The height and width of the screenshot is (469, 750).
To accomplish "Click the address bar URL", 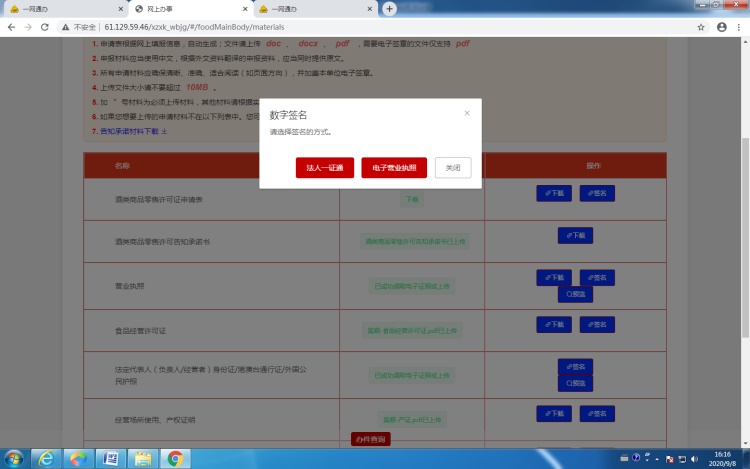I will click(200, 27).
